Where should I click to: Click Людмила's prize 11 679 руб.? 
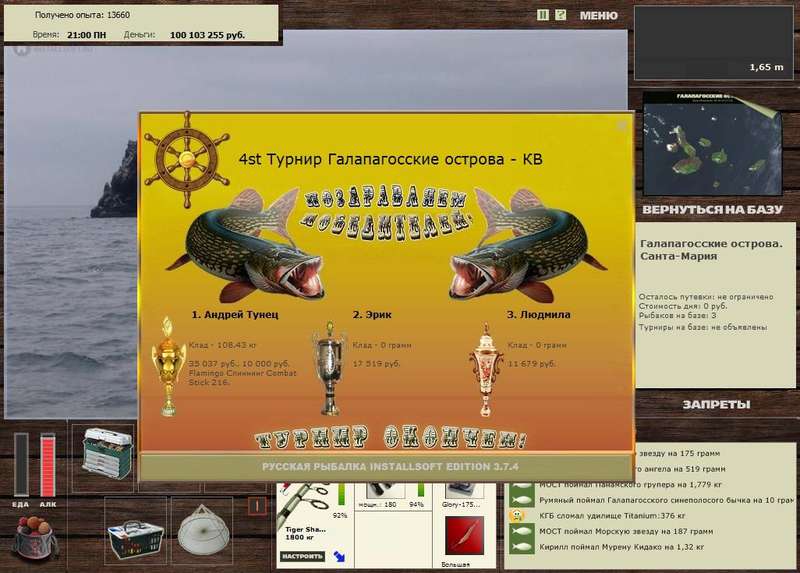tap(531, 364)
